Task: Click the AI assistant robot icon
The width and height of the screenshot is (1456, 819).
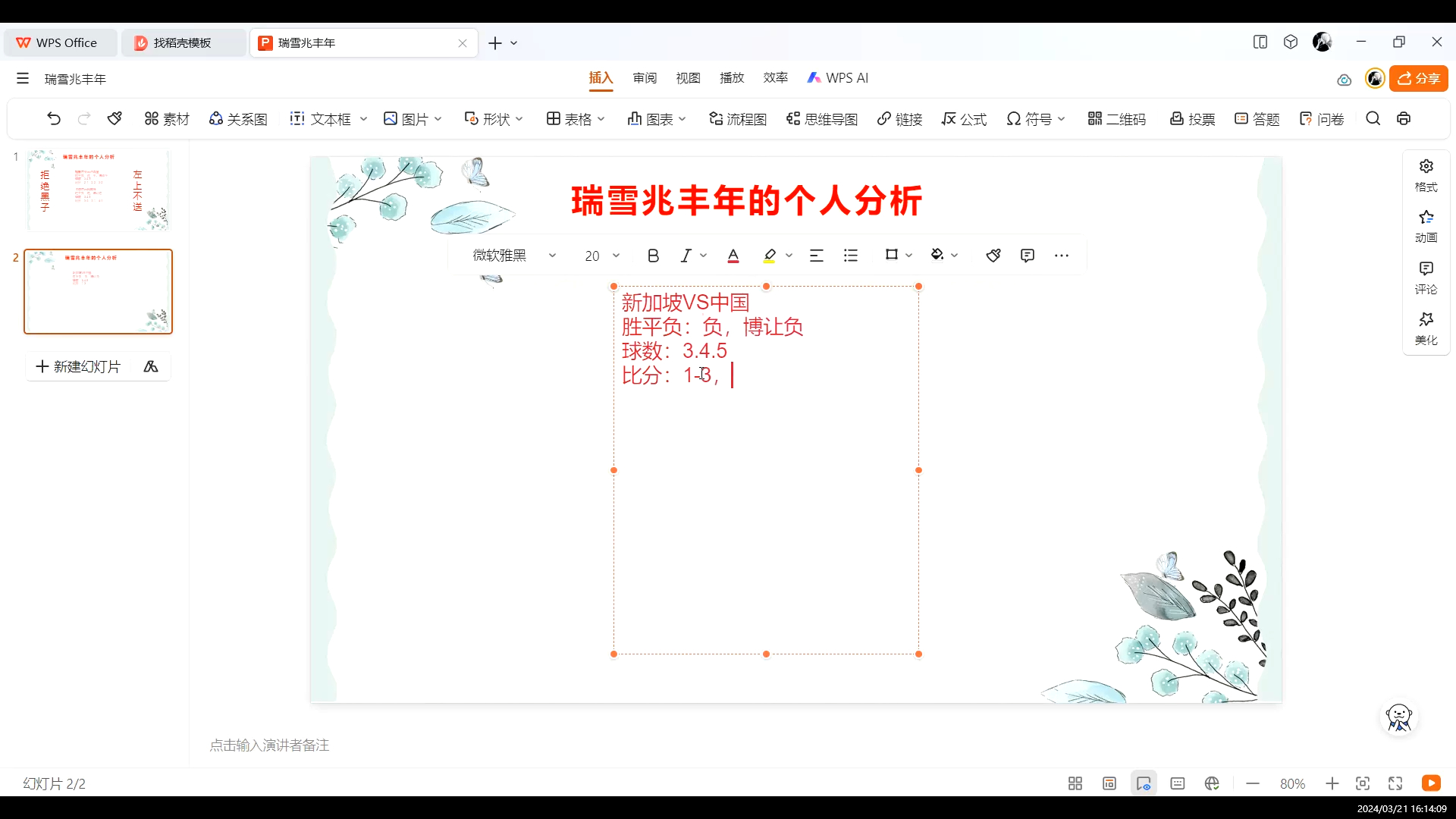Action: click(x=1398, y=717)
